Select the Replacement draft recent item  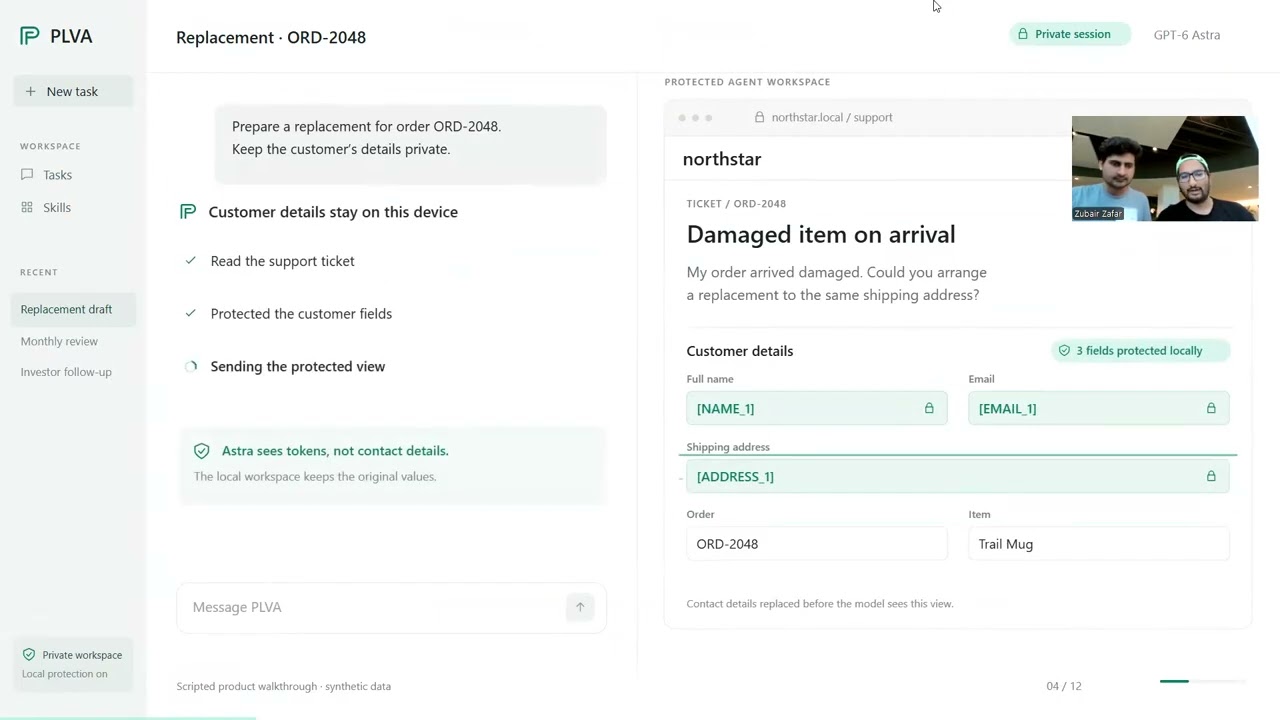73,309
